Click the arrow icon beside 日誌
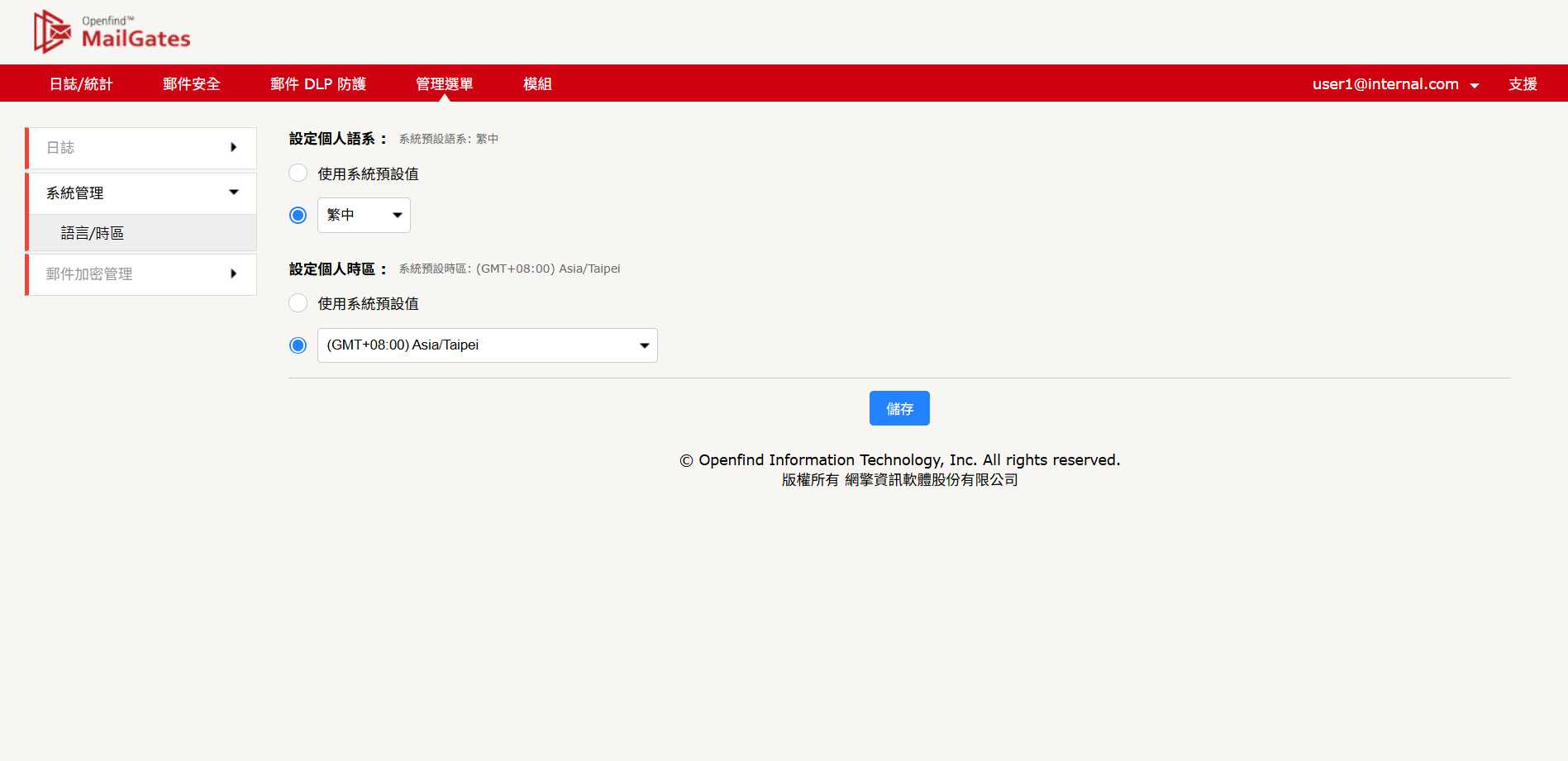This screenshot has width=1568, height=761. (234, 147)
